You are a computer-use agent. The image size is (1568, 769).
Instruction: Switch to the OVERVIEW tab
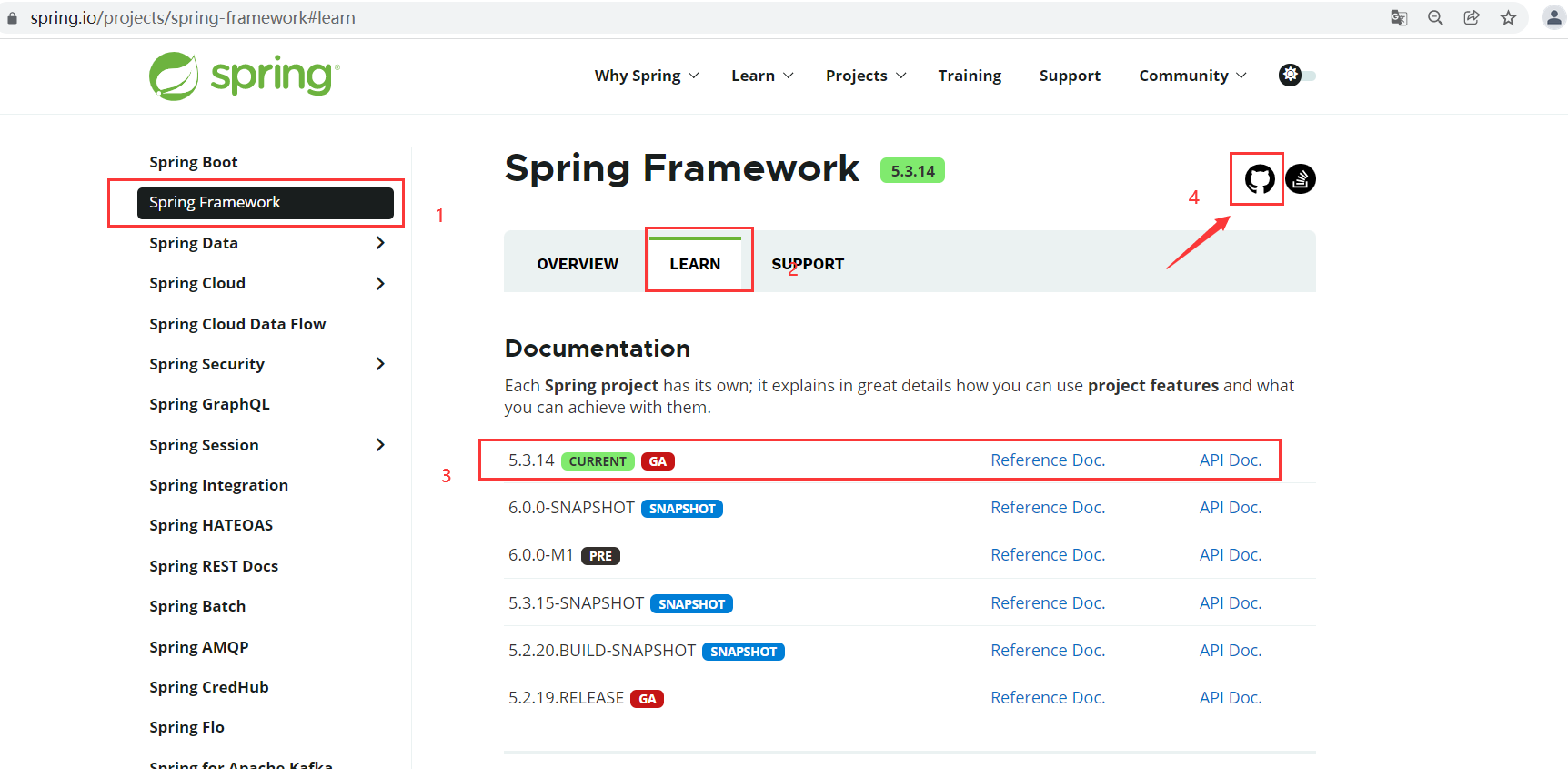click(578, 264)
